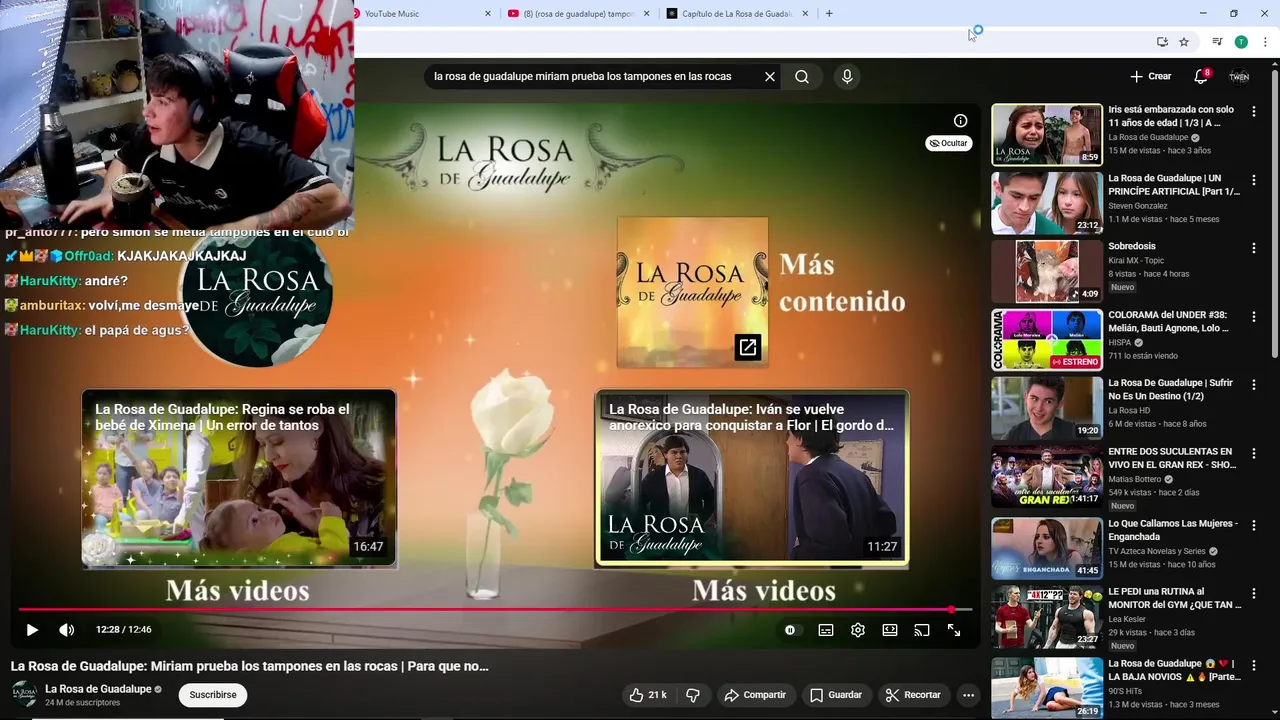Viewport: 1280px width, 720px height.
Task: Open La Rosa de Guadalupe channel name
Action: tap(98, 689)
